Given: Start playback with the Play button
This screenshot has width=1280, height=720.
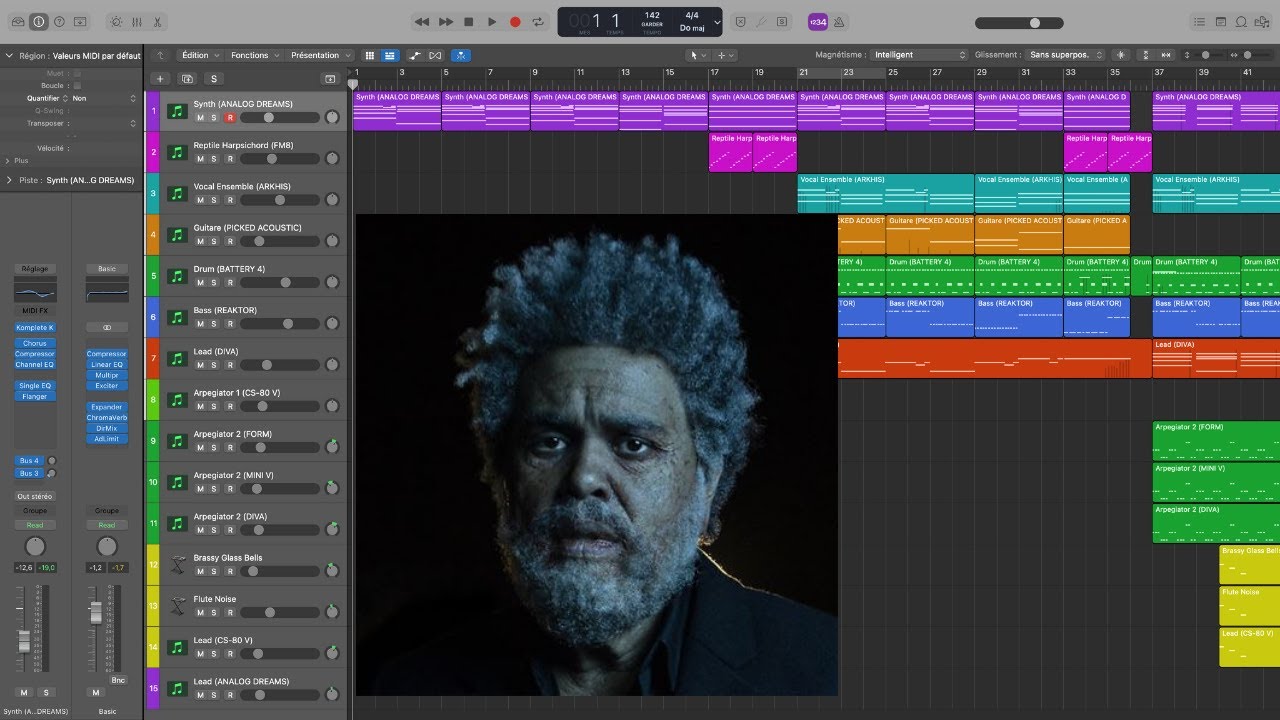Looking at the screenshot, I should (492, 21).
